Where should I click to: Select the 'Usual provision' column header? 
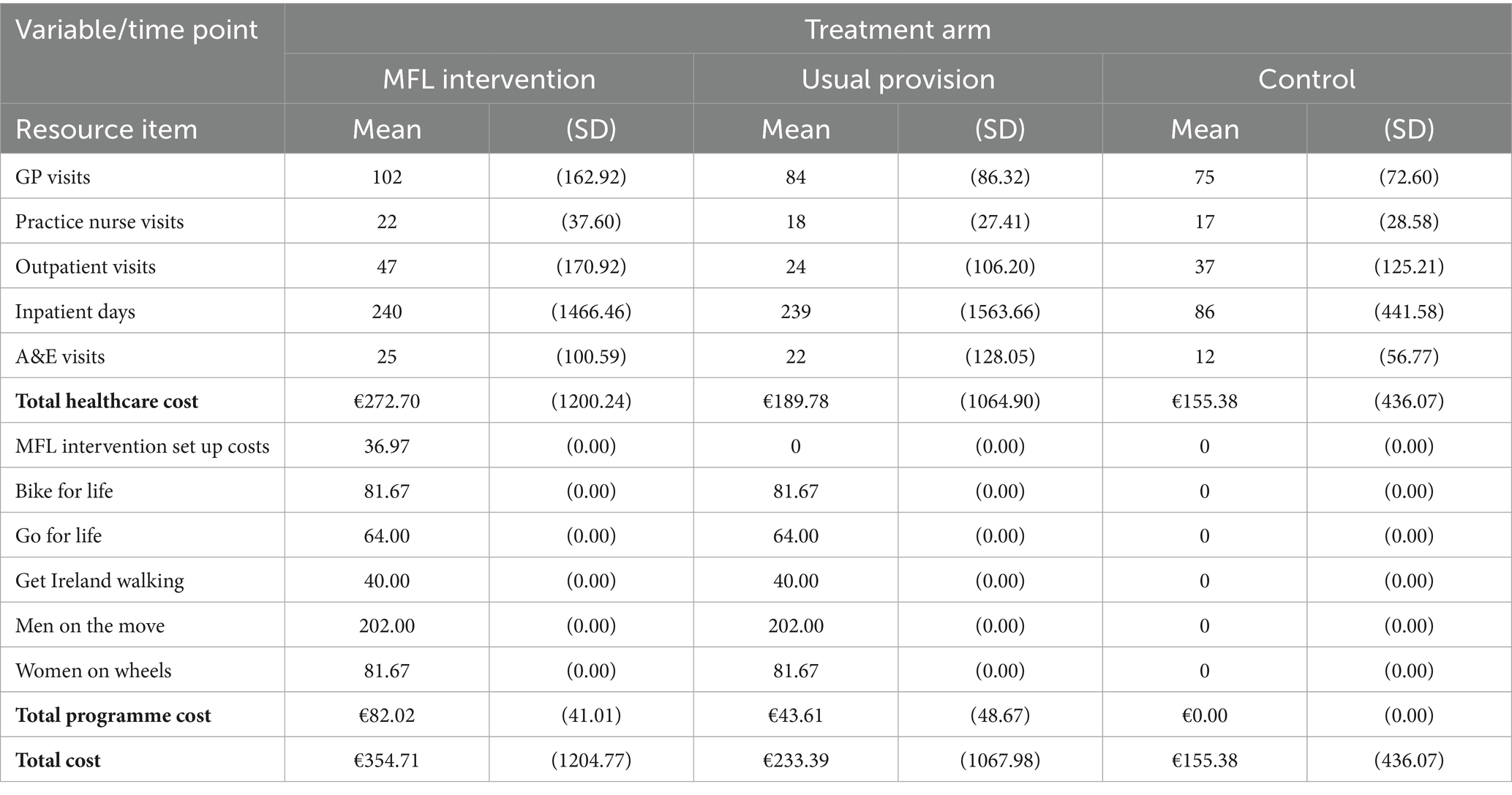coord(898,79)
